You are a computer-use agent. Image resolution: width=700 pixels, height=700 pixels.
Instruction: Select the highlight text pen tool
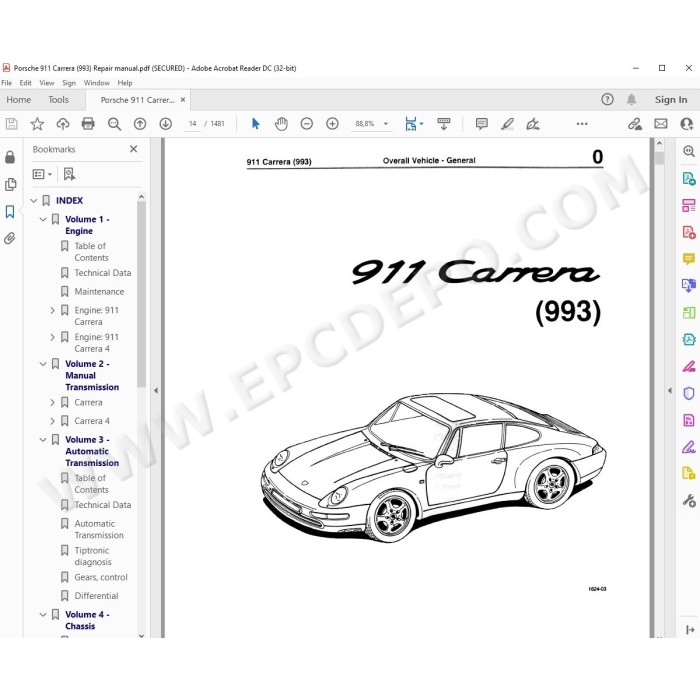(x=508, y=124)
